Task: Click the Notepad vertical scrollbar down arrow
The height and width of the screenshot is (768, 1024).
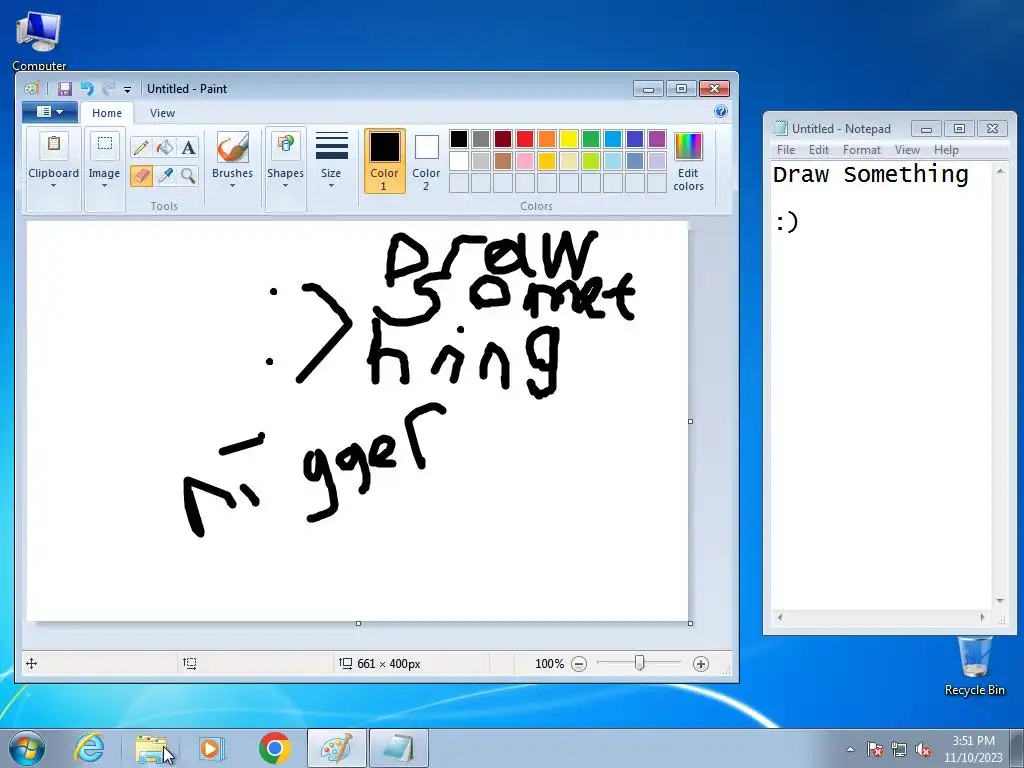Action: click(x=1000, y=601)
